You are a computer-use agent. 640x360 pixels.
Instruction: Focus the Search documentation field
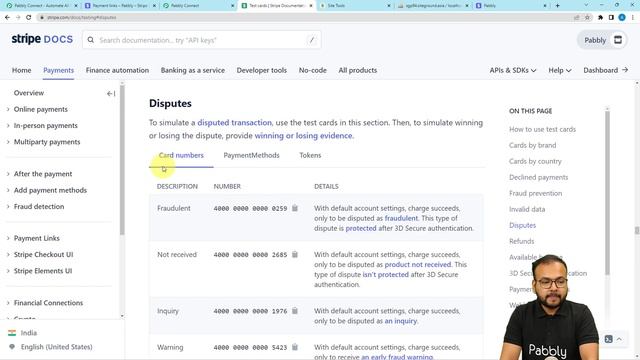coord(202,40)
